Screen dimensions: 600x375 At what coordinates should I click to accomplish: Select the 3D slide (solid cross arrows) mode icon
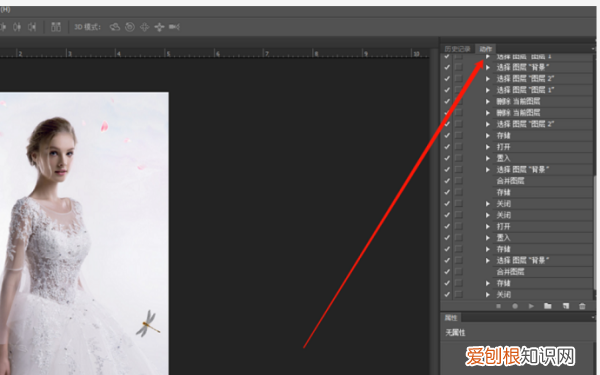pyautogui.click(x=159, y=27)
